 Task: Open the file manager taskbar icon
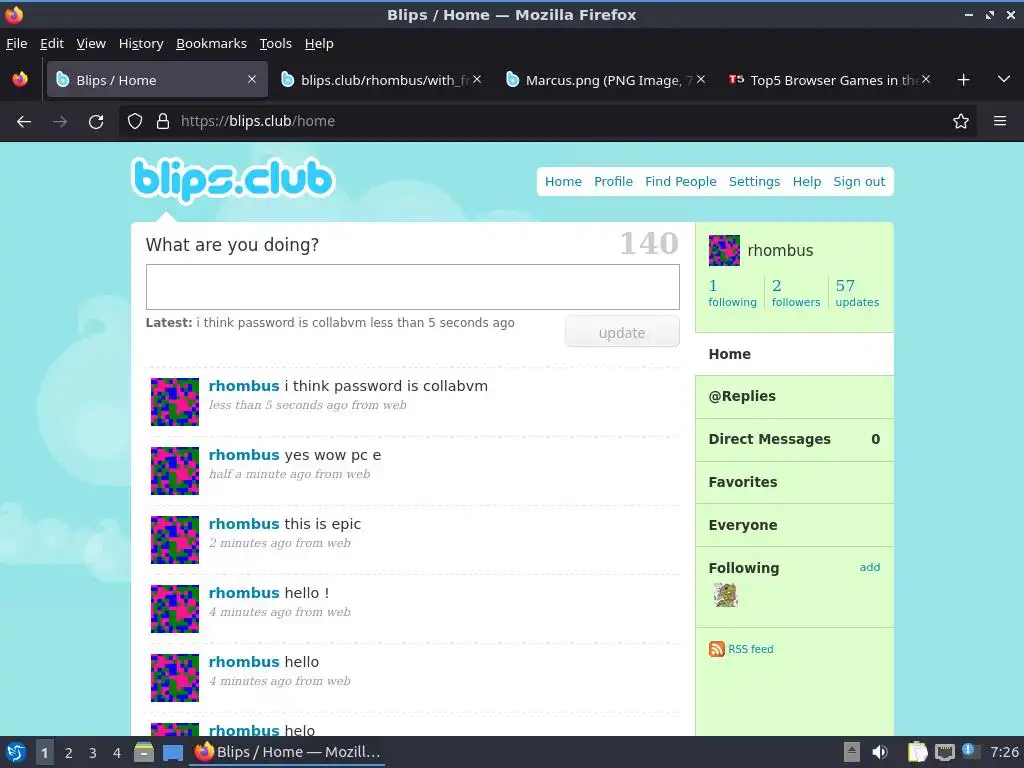[144, 752]
